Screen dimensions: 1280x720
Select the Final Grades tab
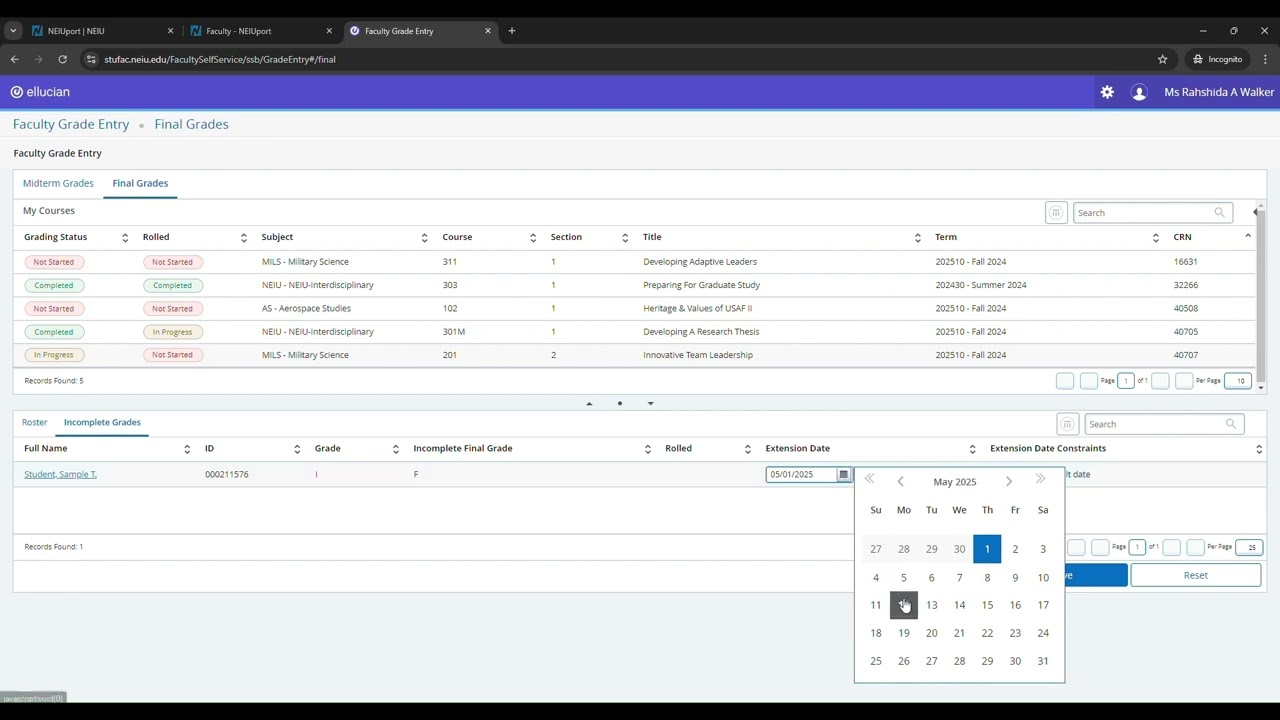tap(140, 183)
